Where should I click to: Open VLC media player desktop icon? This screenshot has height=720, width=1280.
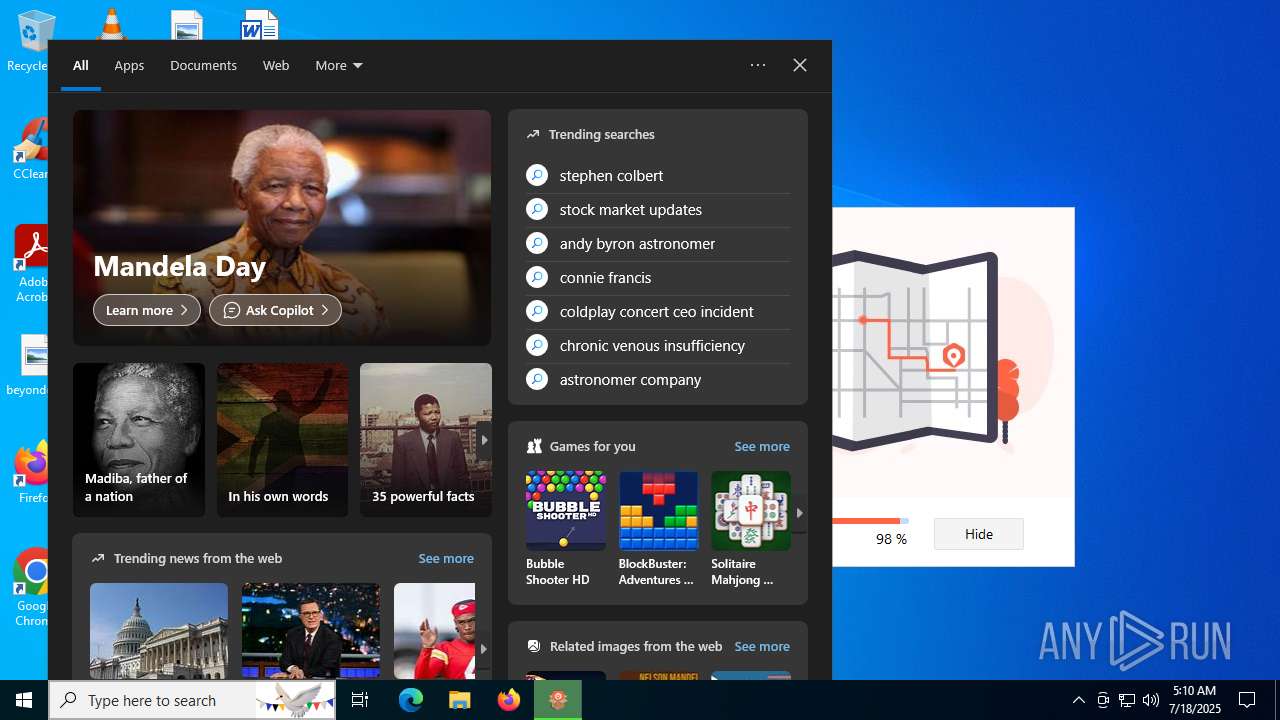click(110, 24)
